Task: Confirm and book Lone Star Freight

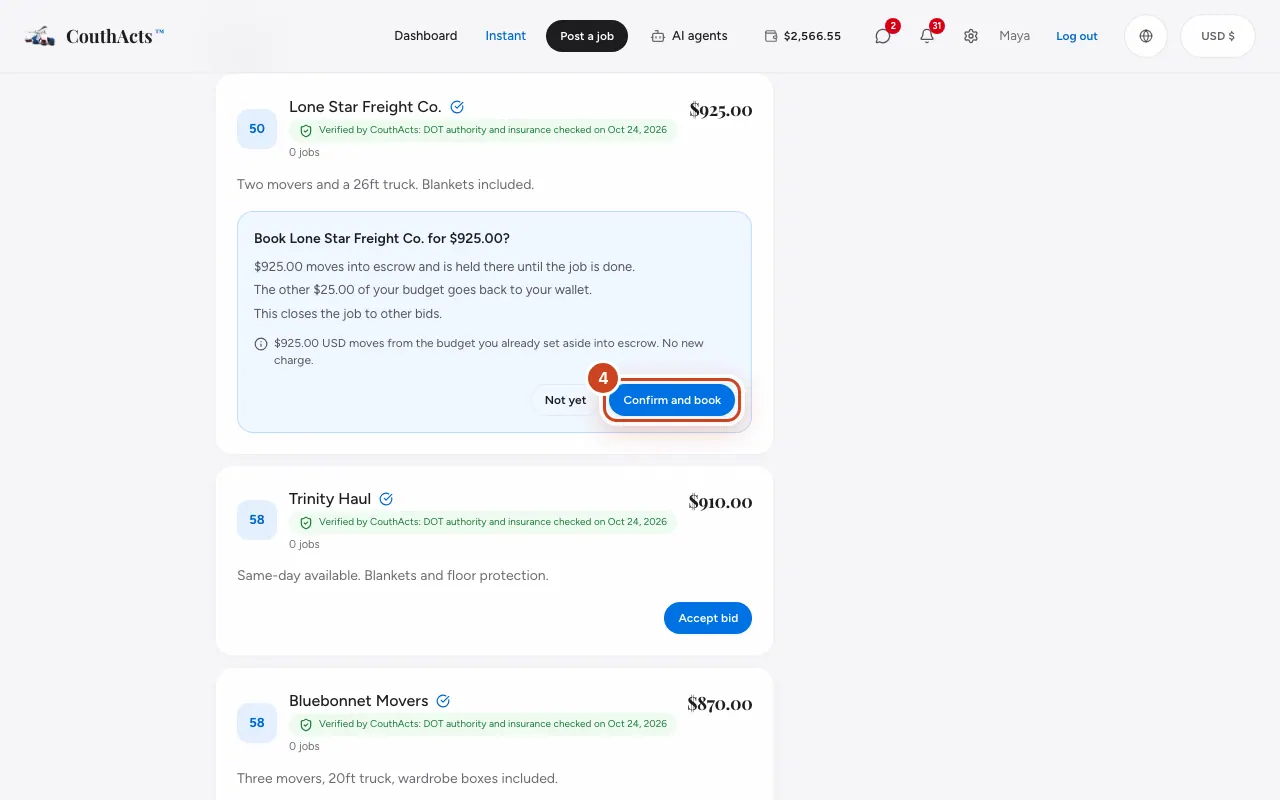Action: (672, 400)
